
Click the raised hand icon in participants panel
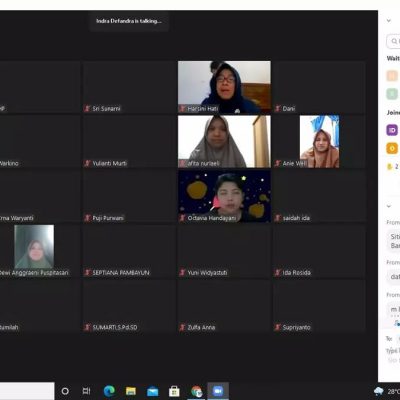pyautogui.click(x=389, y=166)
